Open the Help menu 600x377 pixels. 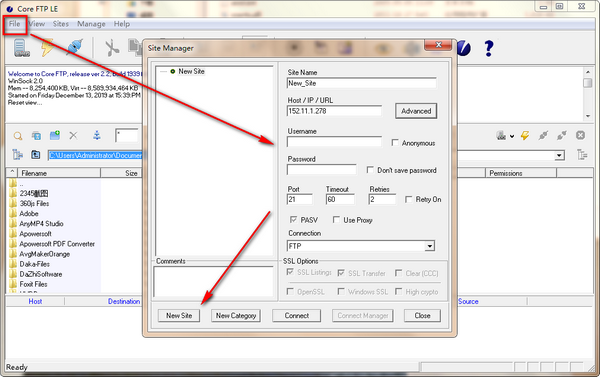[122, 24]
